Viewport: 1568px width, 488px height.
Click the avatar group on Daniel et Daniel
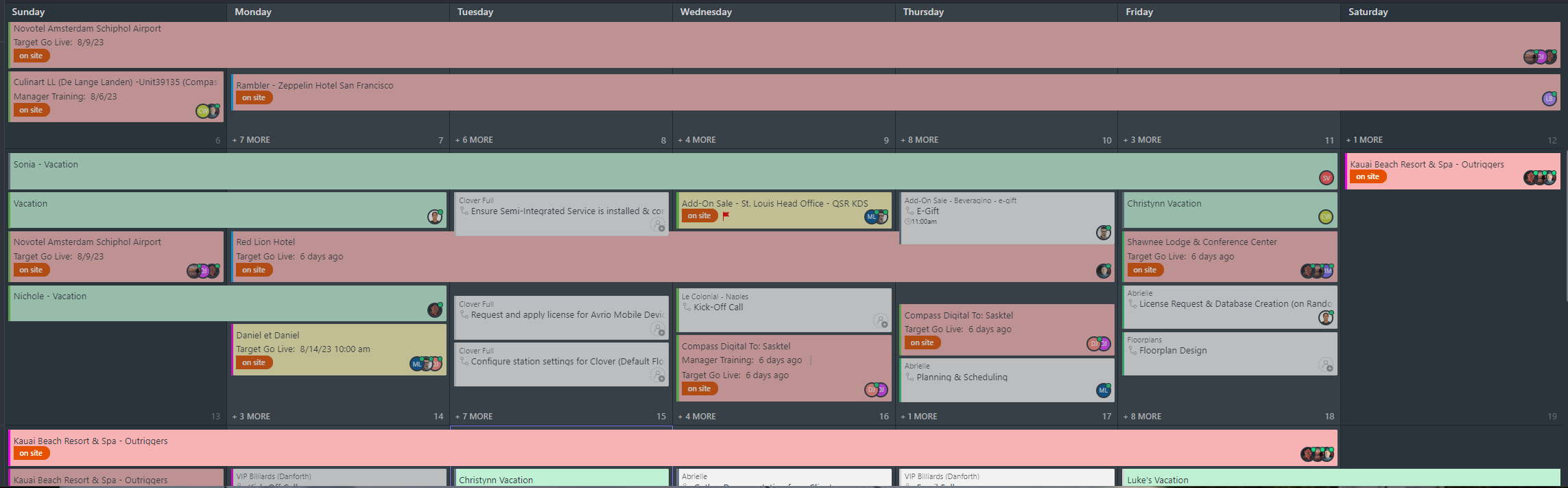(426, 364)
